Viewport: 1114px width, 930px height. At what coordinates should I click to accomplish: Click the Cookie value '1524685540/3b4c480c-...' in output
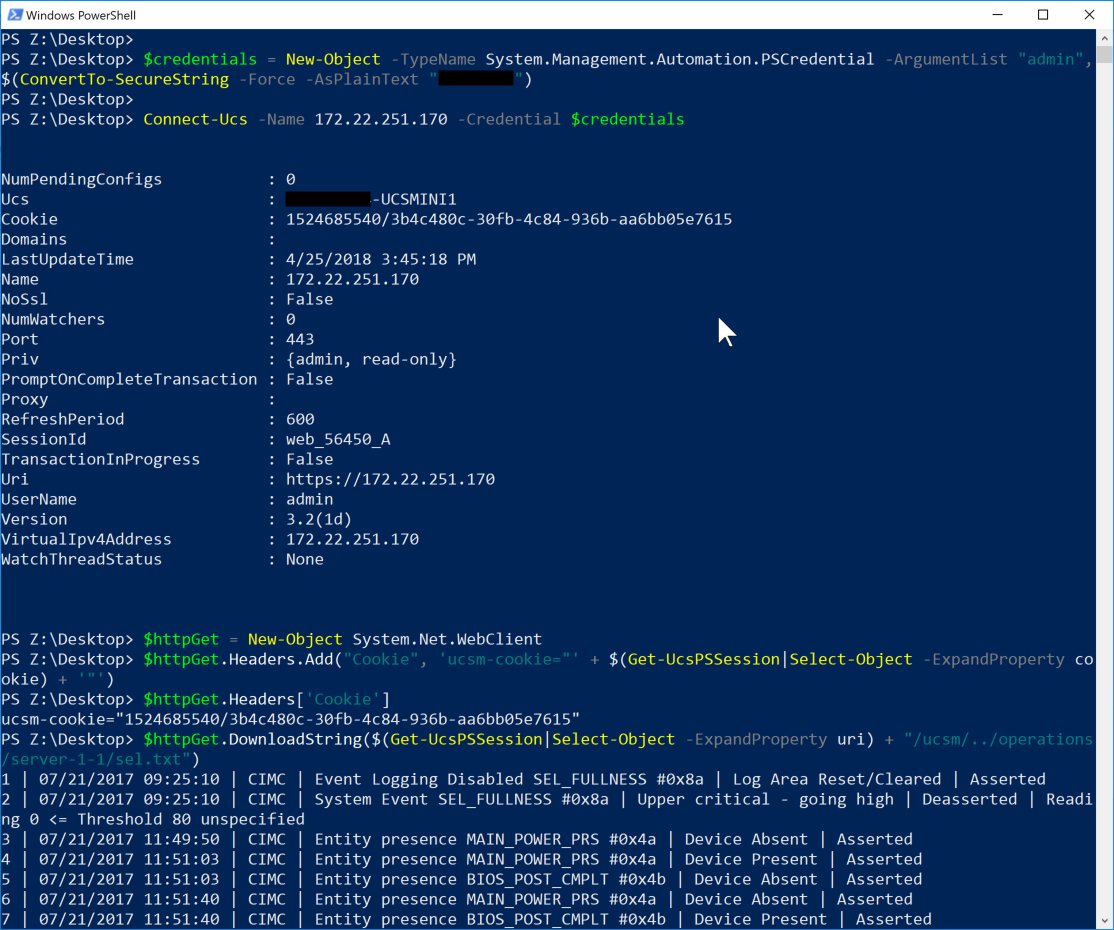[509, 219]
